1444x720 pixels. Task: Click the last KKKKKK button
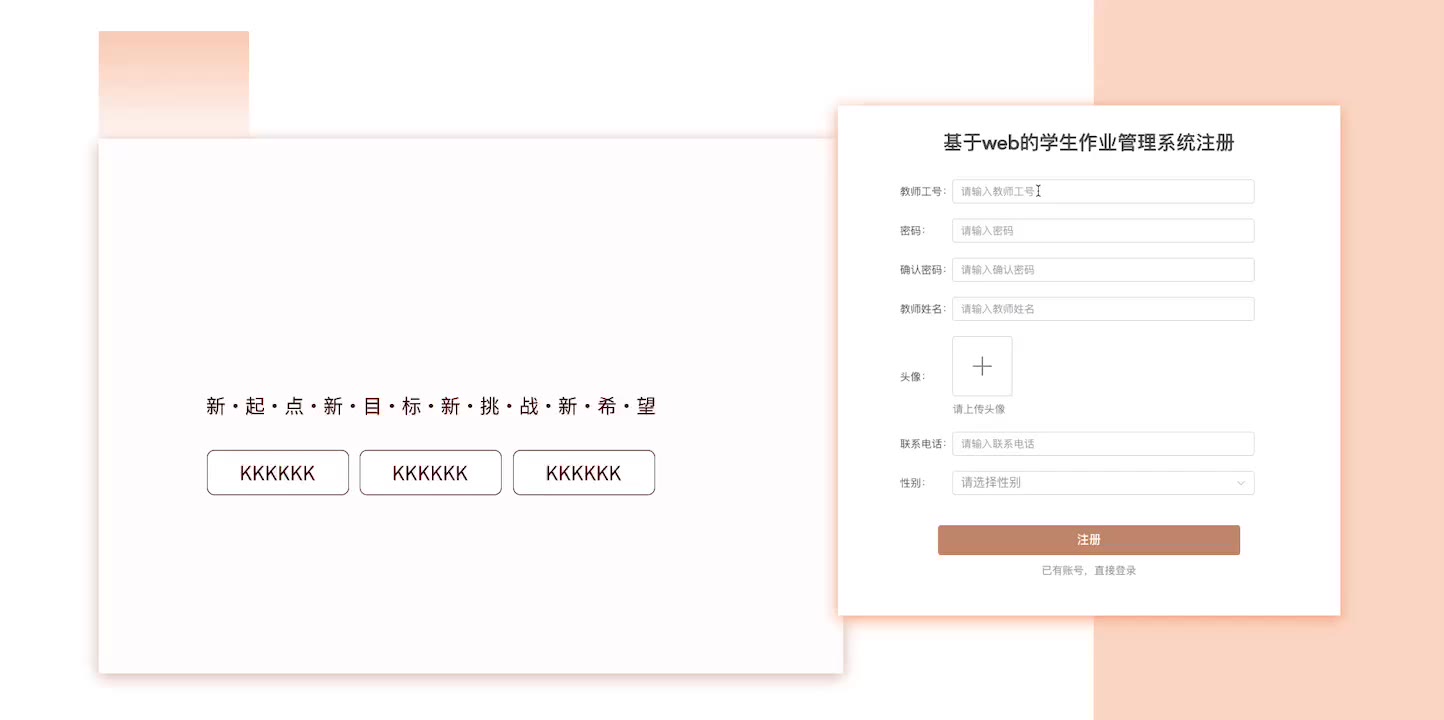coord(584,473)
